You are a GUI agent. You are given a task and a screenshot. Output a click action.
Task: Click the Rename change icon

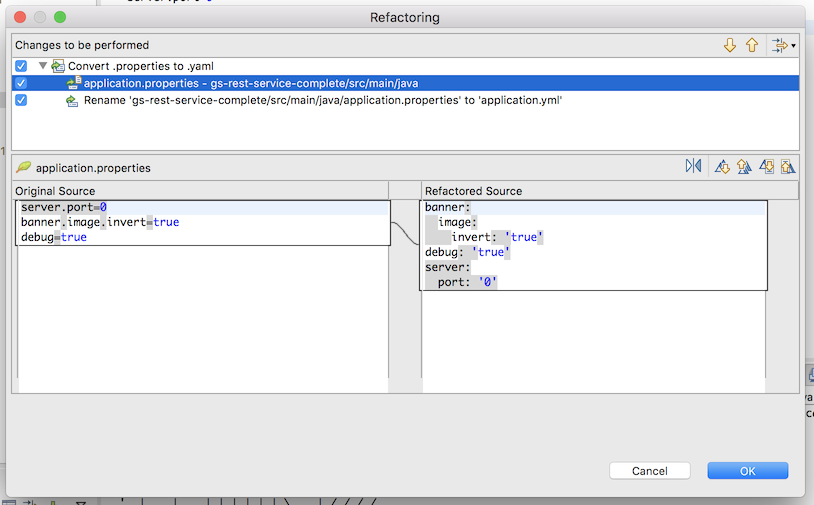(x=72, y=100)
